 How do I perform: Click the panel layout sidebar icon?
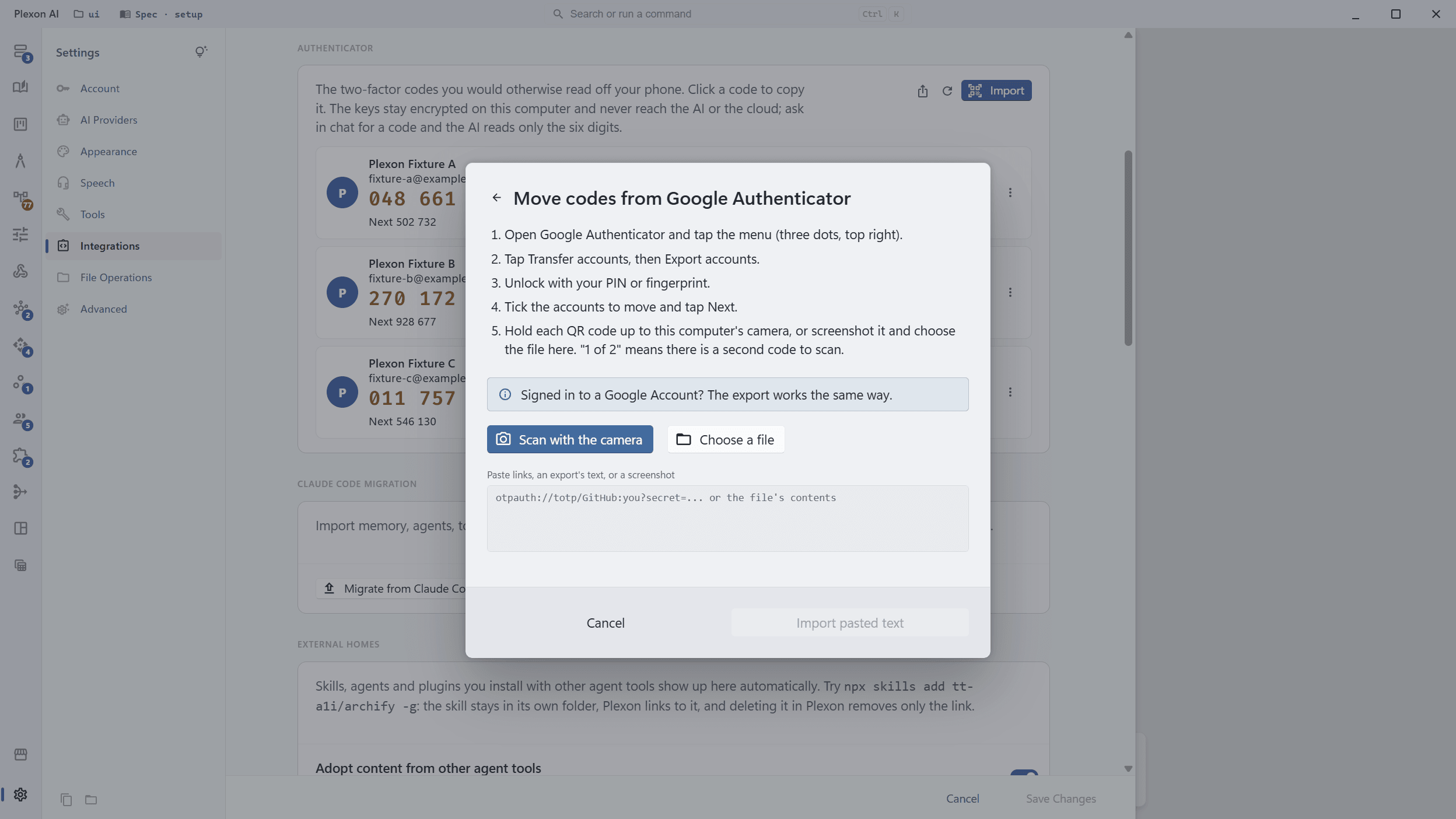click(20, 528)
